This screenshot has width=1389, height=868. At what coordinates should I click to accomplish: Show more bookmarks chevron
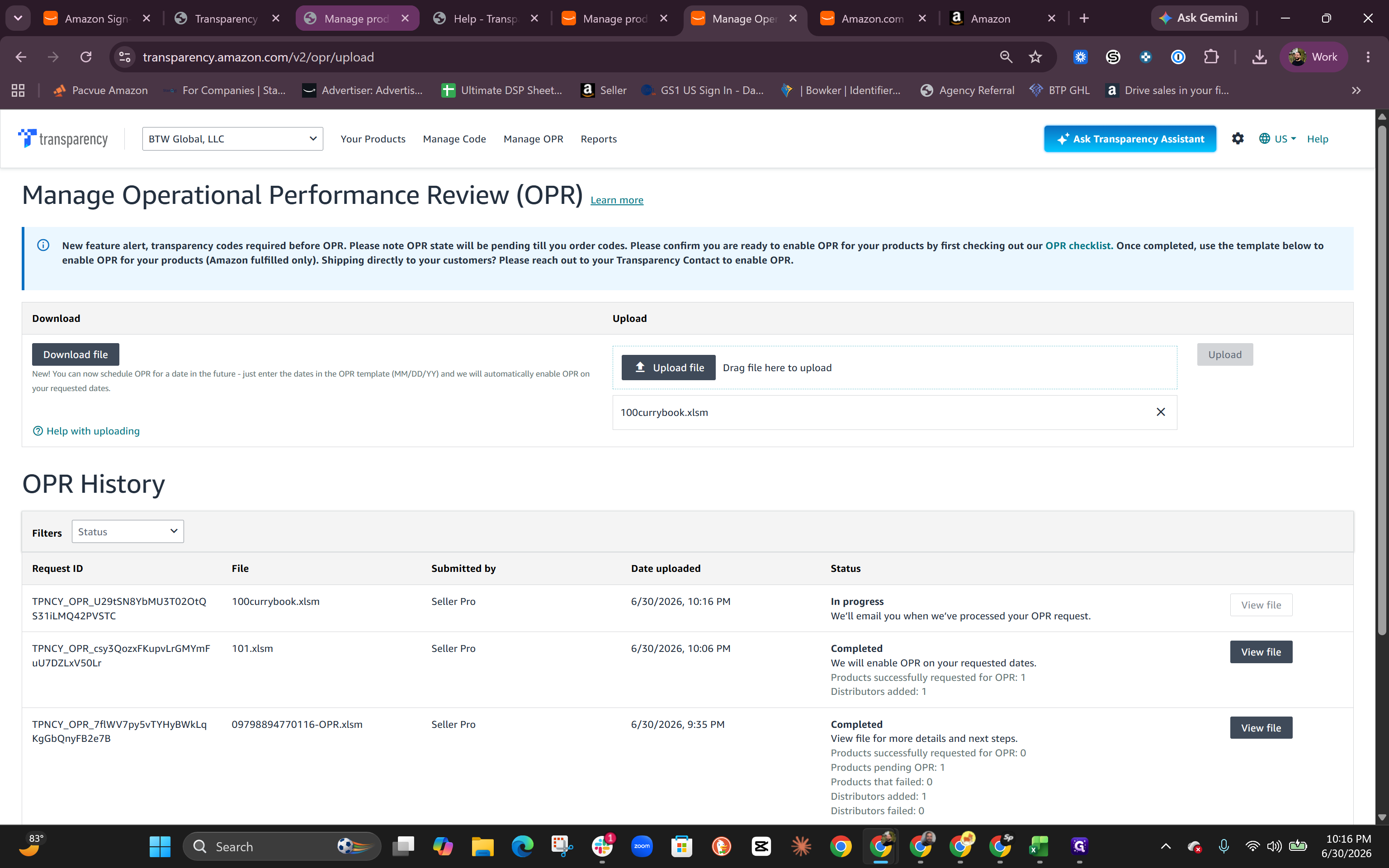pyautogui.click(x=1356, y=90)
